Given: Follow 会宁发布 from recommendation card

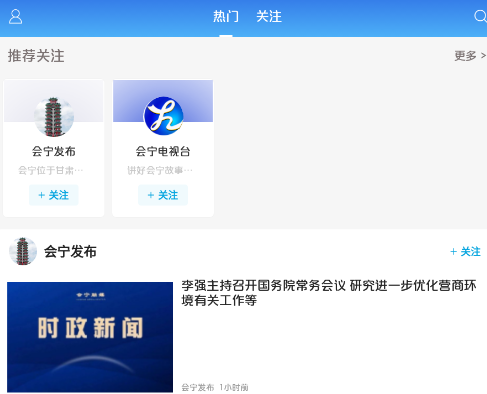Looking at the screenshot, I should [54, 195].
